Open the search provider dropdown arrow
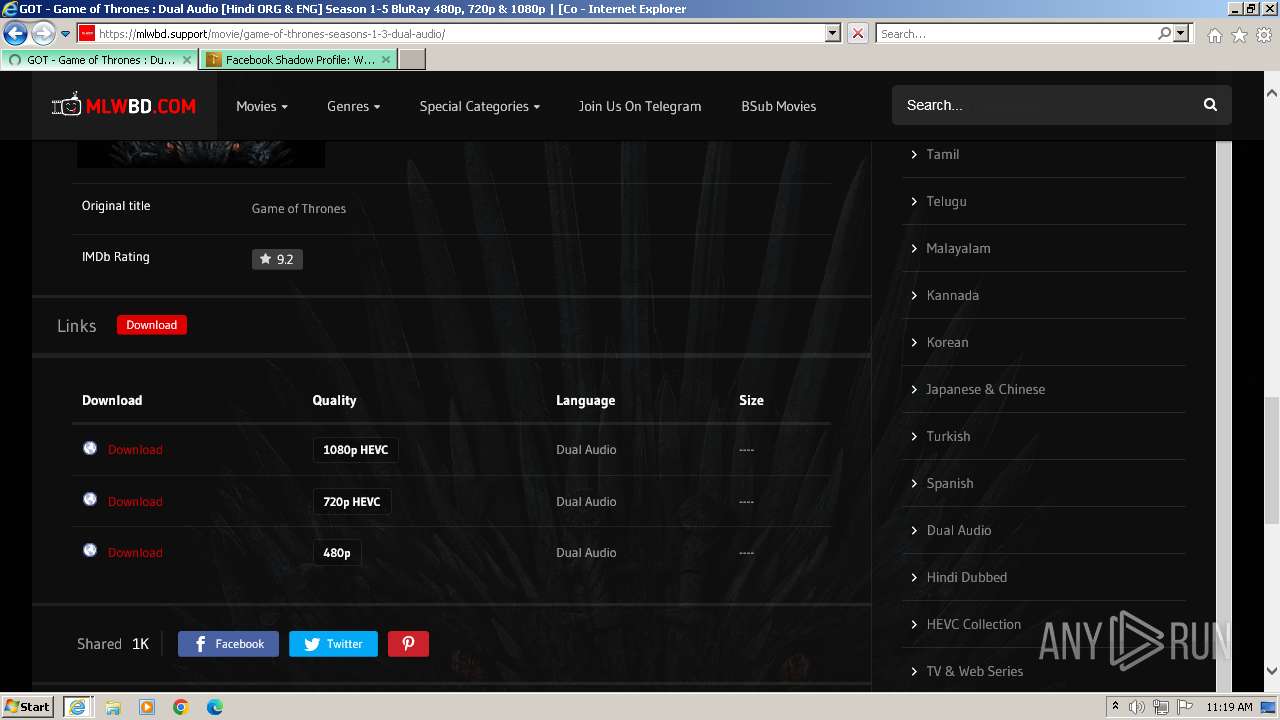This screenshot has height=720, width=1280. coord(1181,34)
